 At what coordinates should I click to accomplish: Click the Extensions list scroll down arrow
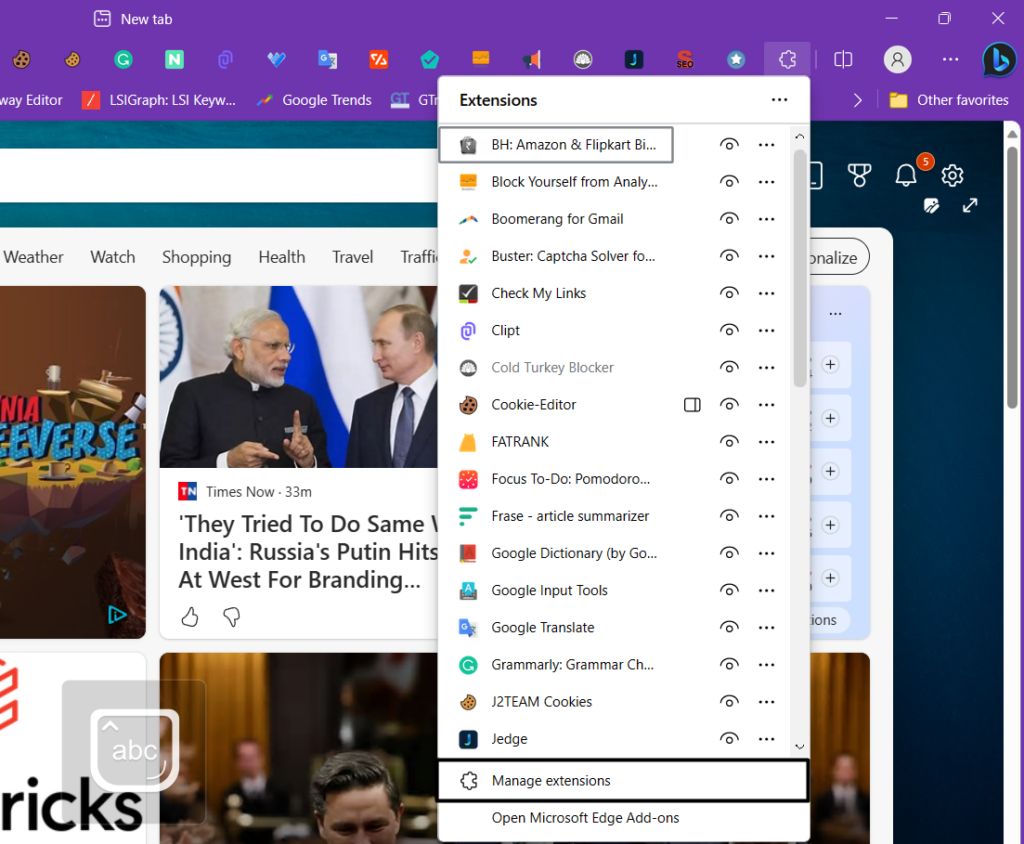(x=799, y=746)
